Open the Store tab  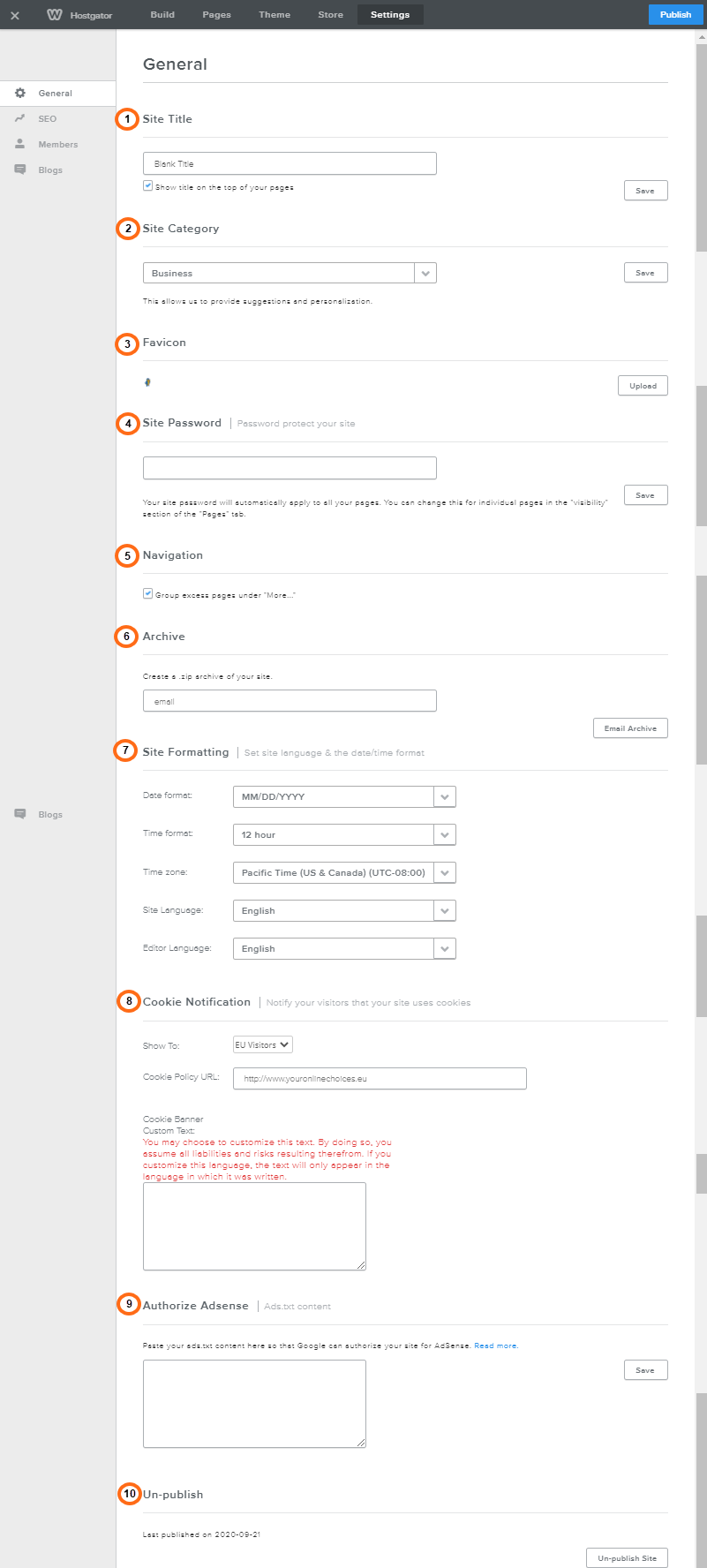tap(331, 15)
